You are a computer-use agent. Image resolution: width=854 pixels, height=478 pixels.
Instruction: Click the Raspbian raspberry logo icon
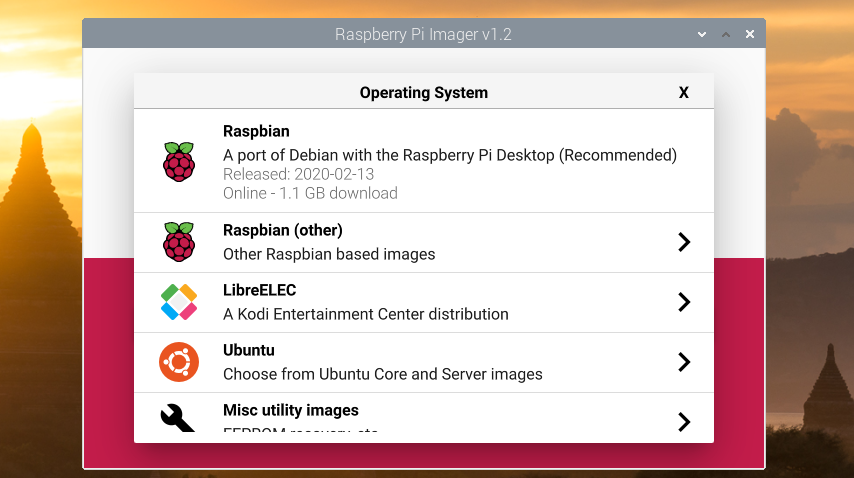tap(179, 162)
